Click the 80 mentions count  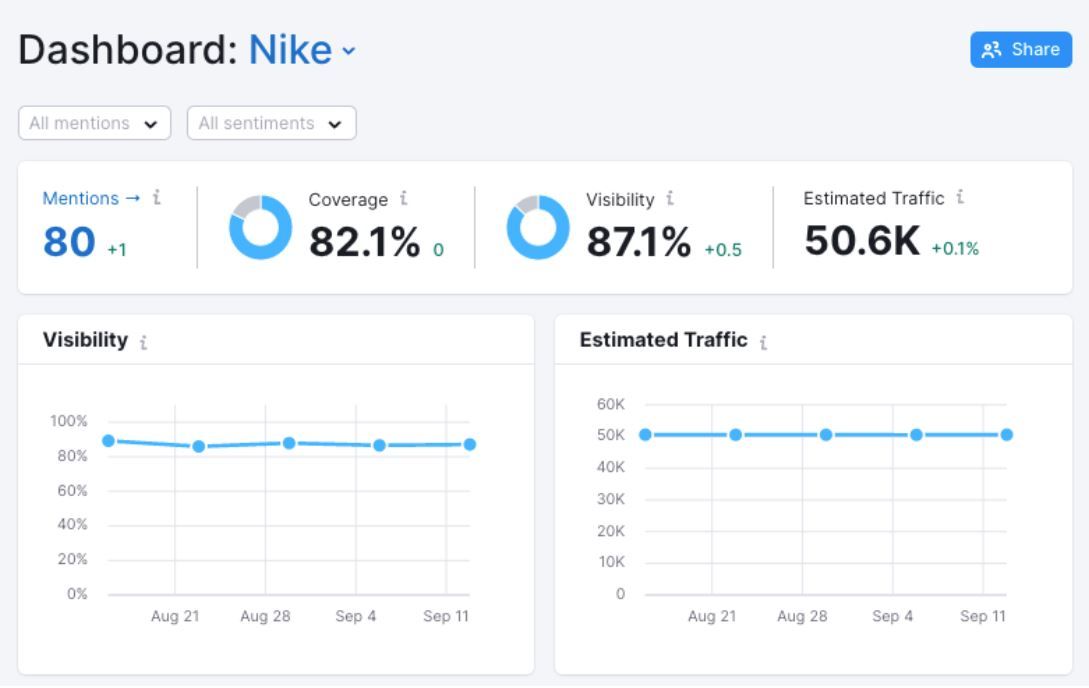(69, 242)
